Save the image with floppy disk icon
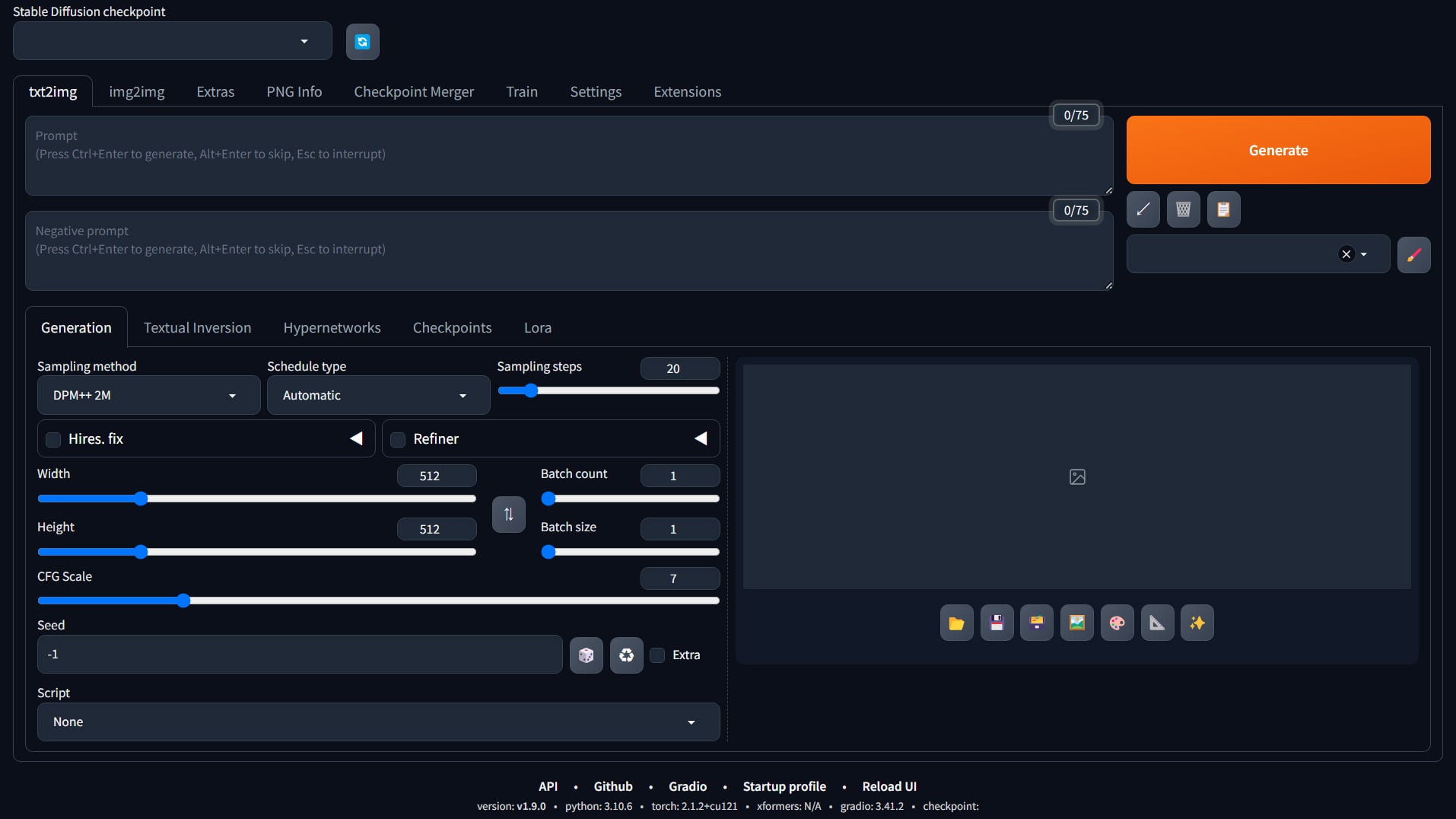 click(x=997, y=623)
